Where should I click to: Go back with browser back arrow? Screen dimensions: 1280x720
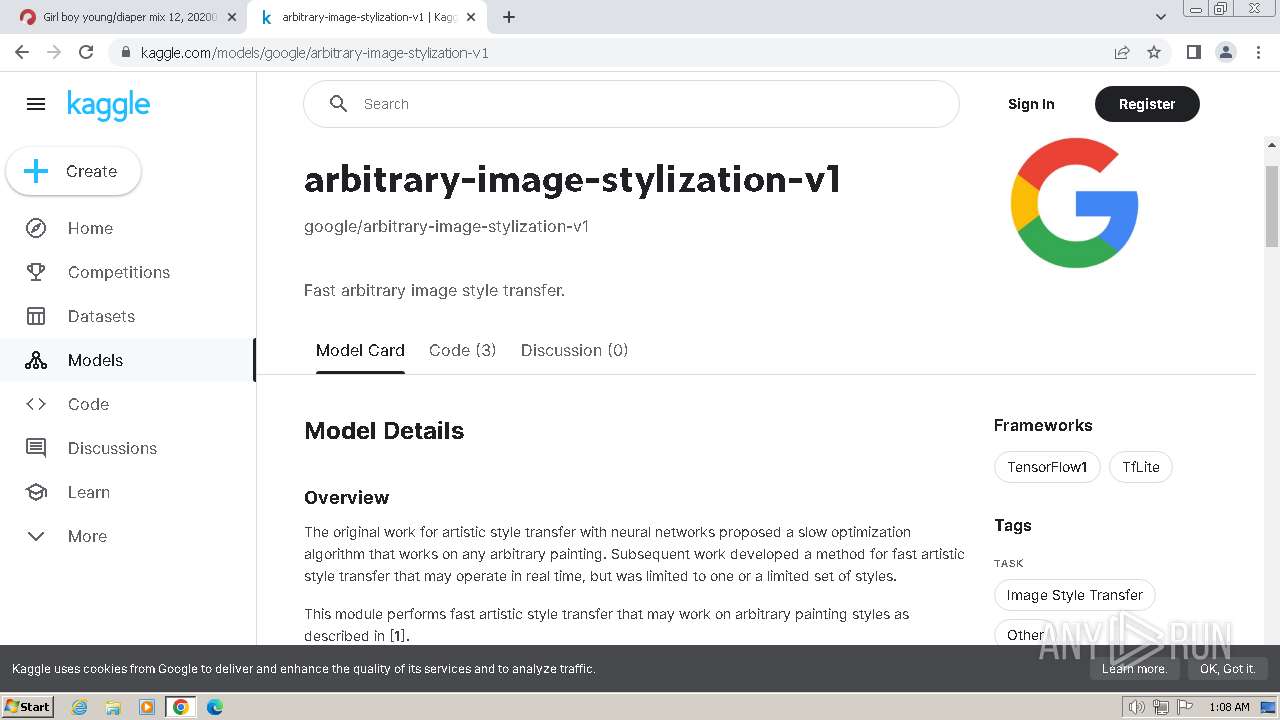point(22,52)
